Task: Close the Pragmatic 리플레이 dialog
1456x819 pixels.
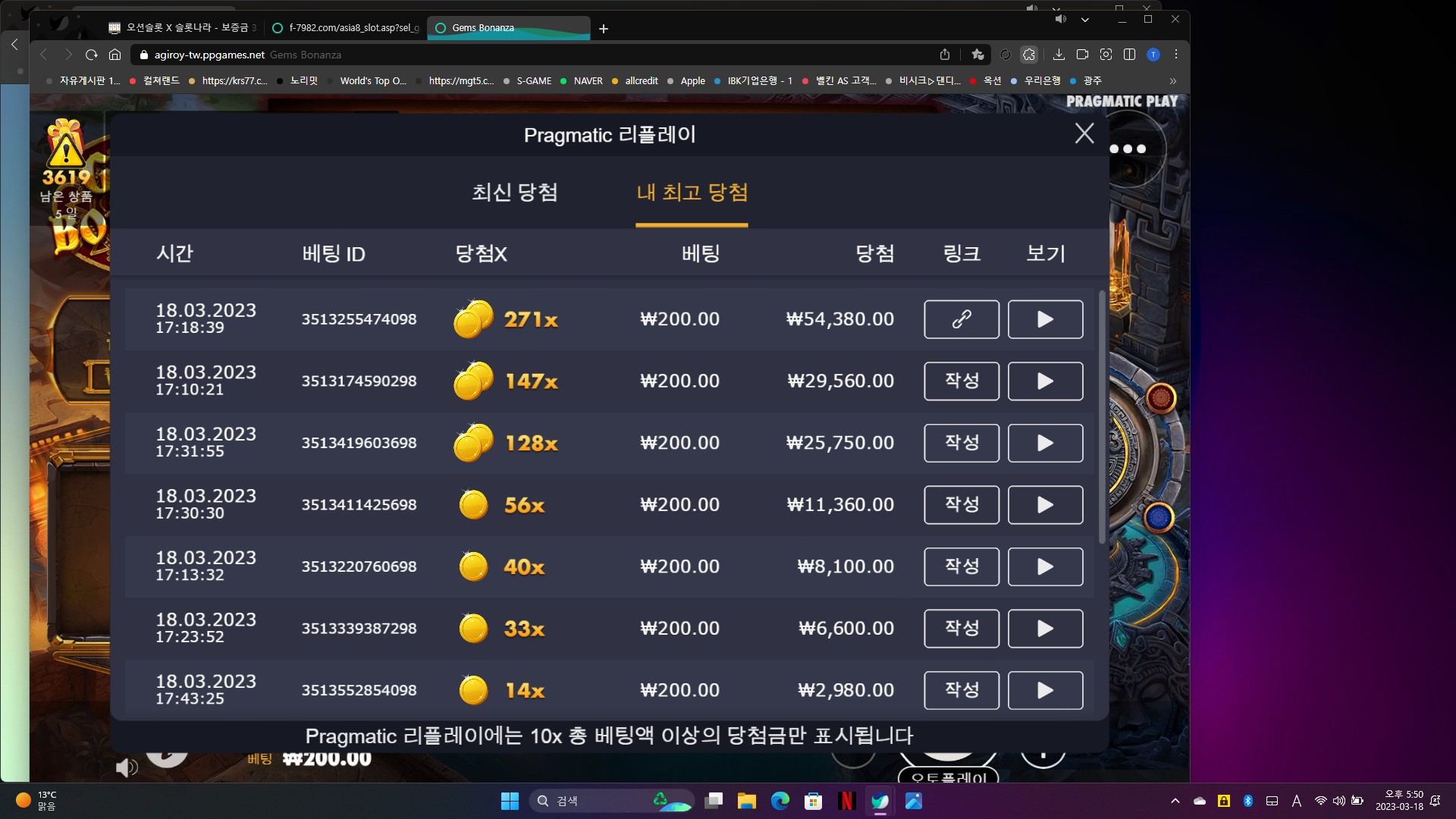Action: coord(1084,133)
